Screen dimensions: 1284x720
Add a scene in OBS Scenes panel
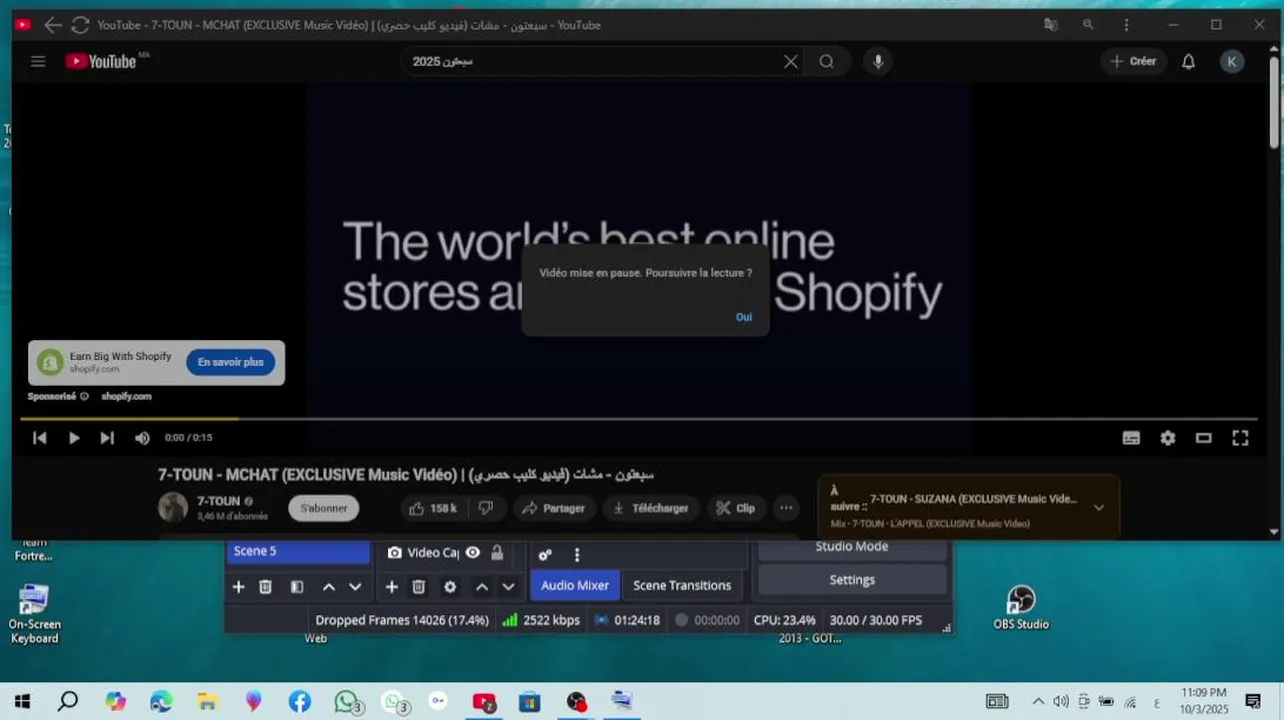[238, 587]
